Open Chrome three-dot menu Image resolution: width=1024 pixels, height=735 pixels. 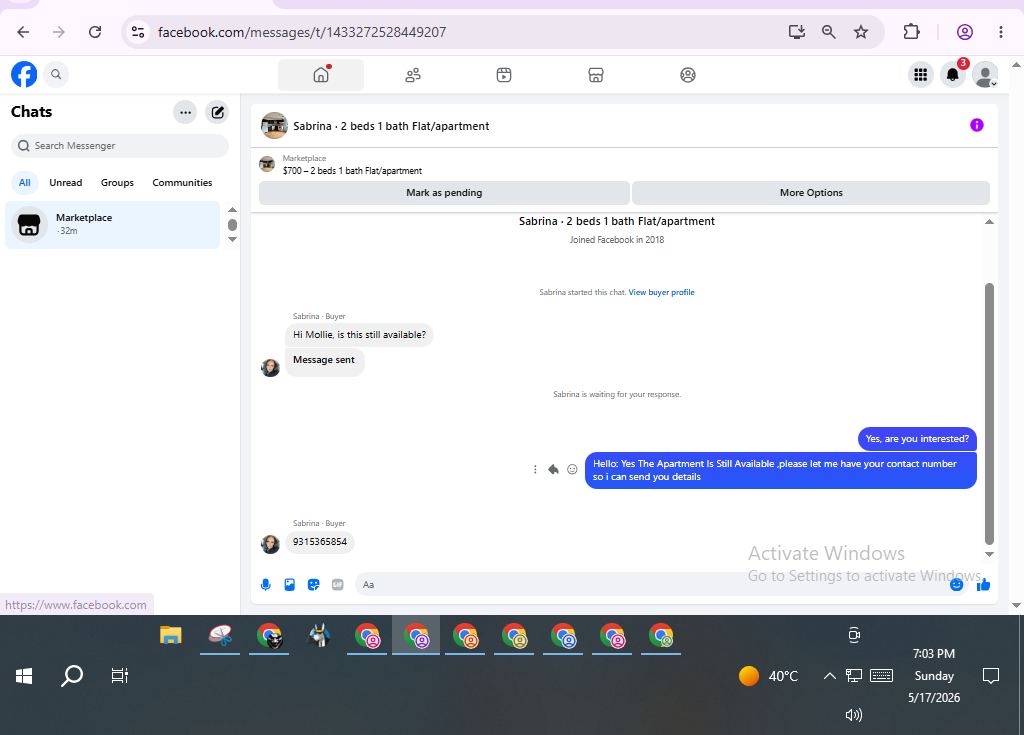pos(1000,32)
